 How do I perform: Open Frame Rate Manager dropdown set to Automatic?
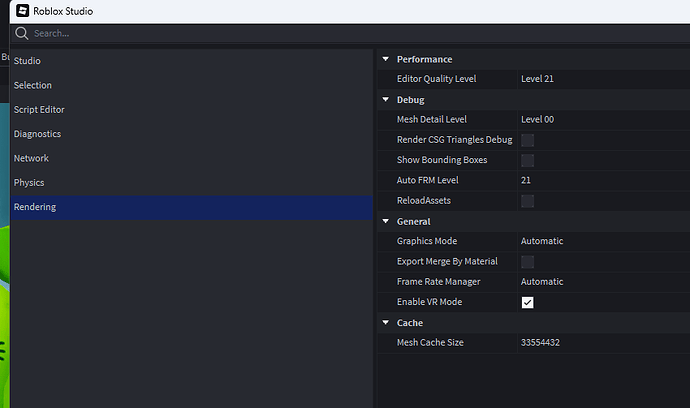tap(604, 282)
